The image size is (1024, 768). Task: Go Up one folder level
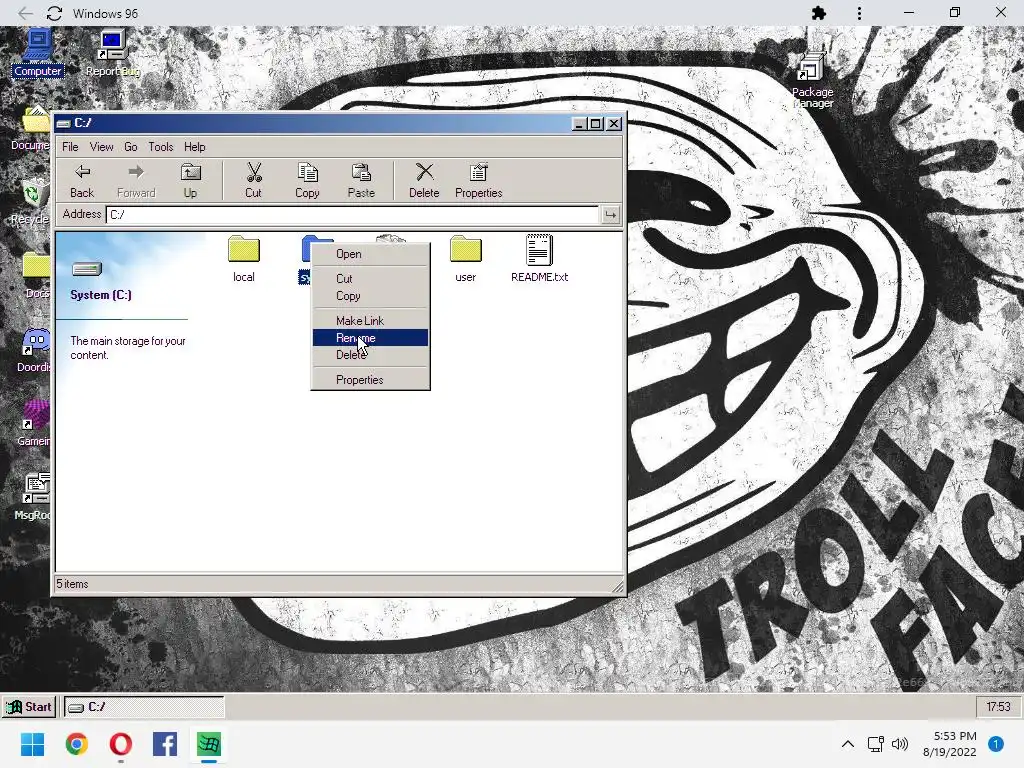(190, 180)
